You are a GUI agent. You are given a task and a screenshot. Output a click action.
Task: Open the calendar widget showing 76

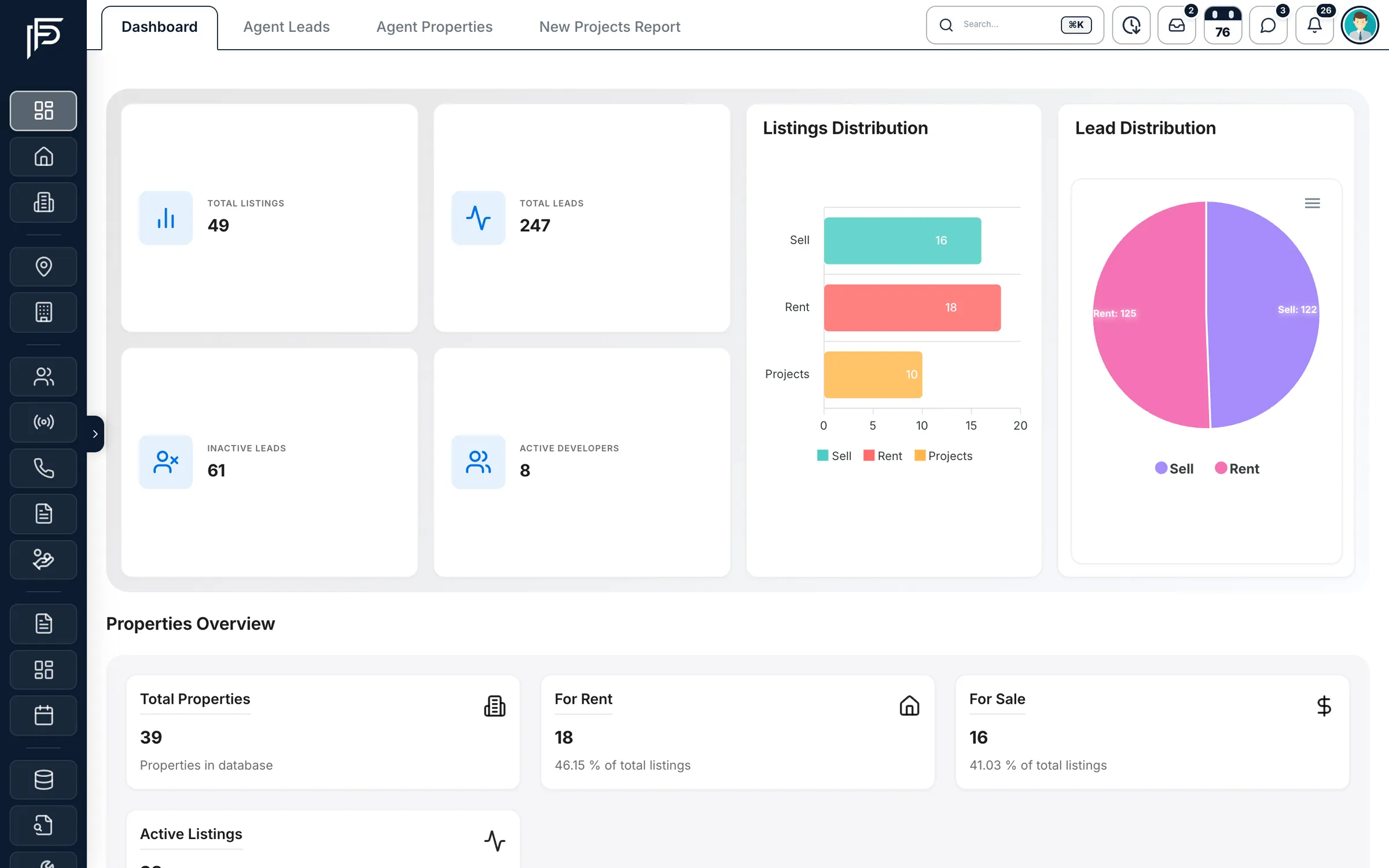click(1222, 25)
